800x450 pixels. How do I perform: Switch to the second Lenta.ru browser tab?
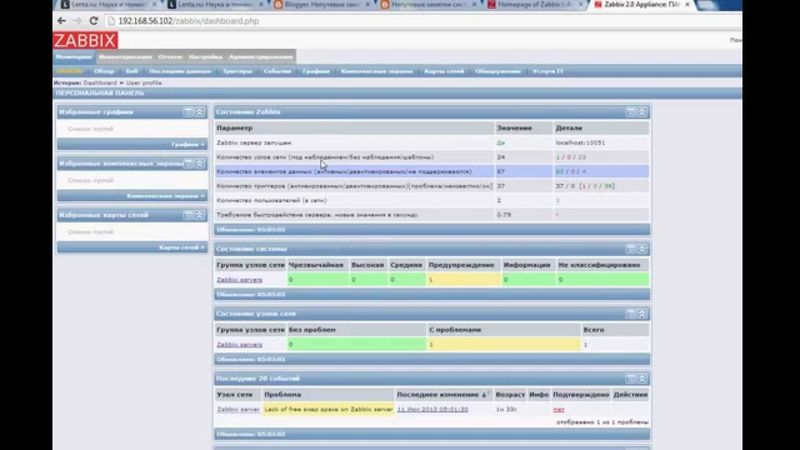214,5
